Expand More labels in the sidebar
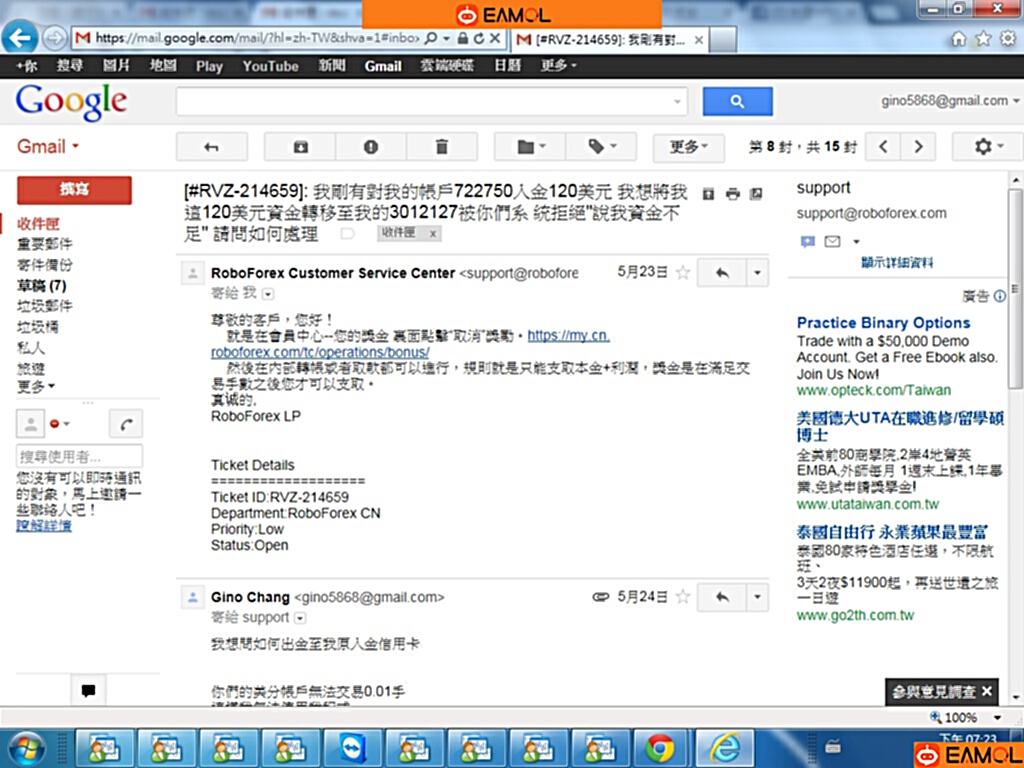The width and height of the screenshot is (1024, 768). coord(36,387)
